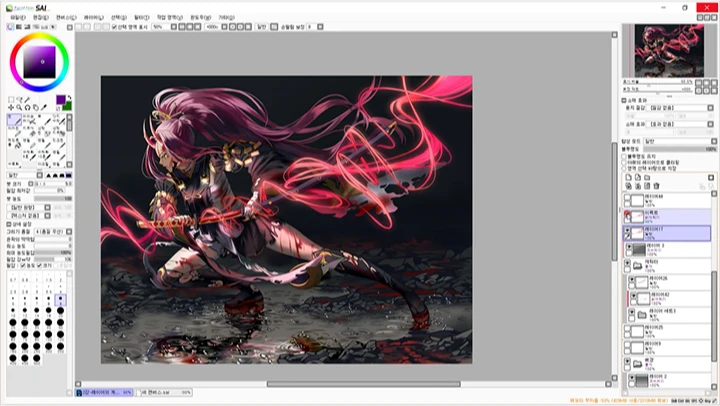
Task: Toggle the pressure density (농도) checkbox
Action: (23, 265)
